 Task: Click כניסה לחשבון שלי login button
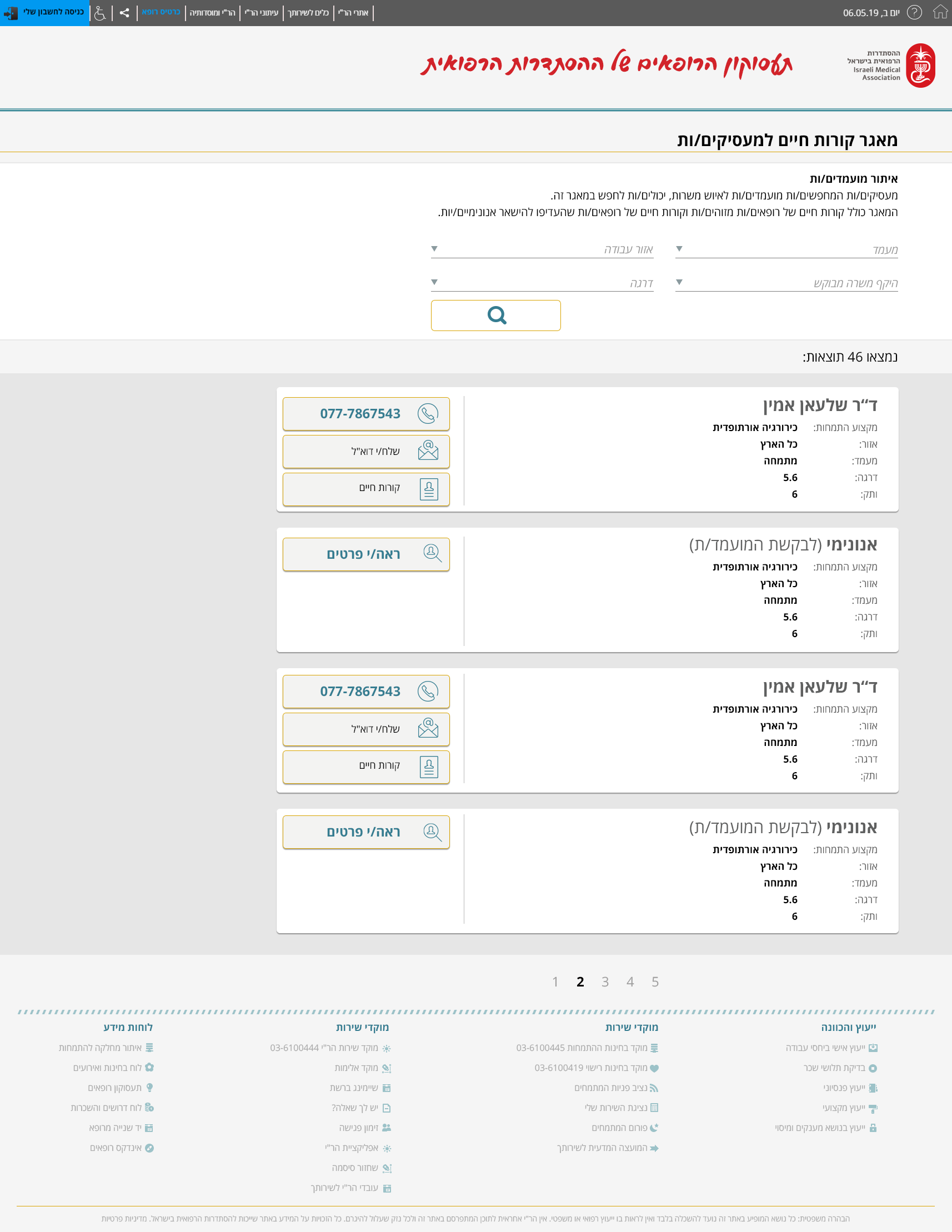(x=44, y=12)
